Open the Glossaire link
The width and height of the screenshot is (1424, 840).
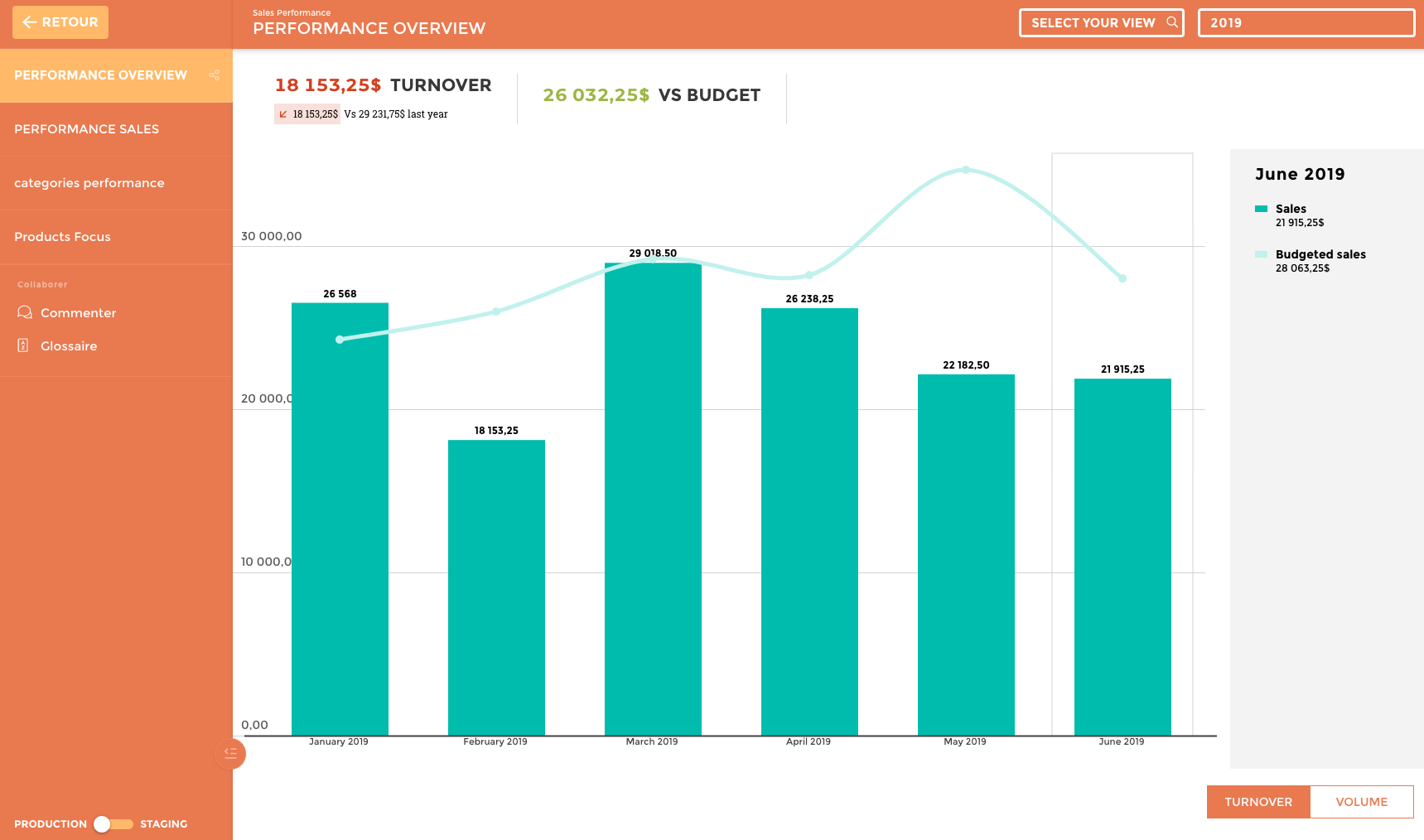click(69, 346)
